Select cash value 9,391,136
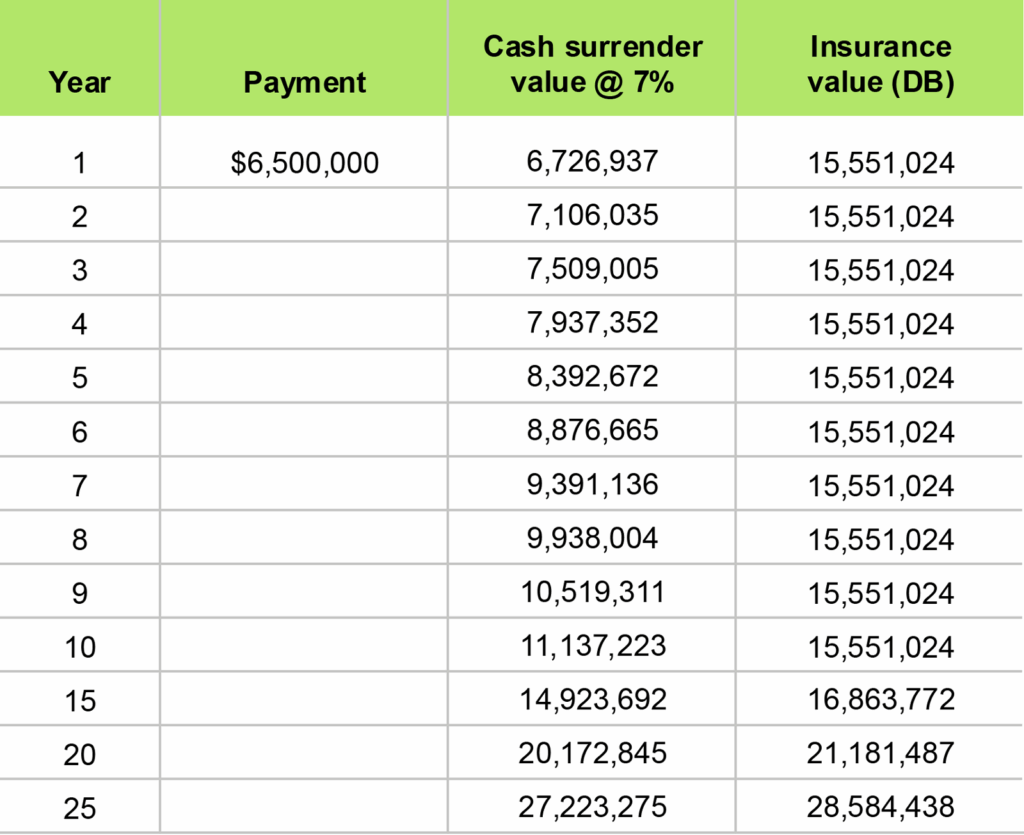 click(x=592, y=485)
